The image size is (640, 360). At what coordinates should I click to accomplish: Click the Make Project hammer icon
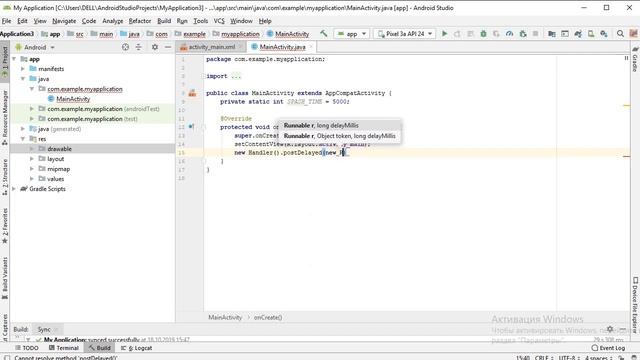[x=324, y=34]
